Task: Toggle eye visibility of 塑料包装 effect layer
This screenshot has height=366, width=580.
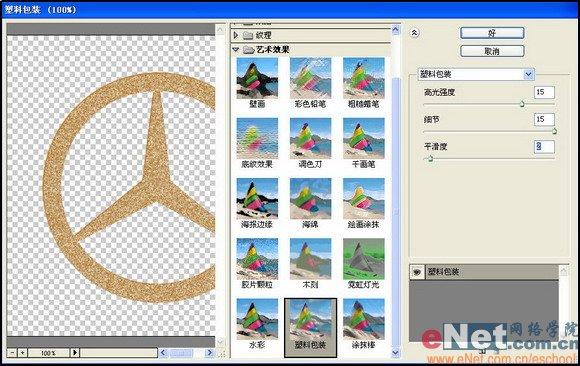Action: [417, 272]
